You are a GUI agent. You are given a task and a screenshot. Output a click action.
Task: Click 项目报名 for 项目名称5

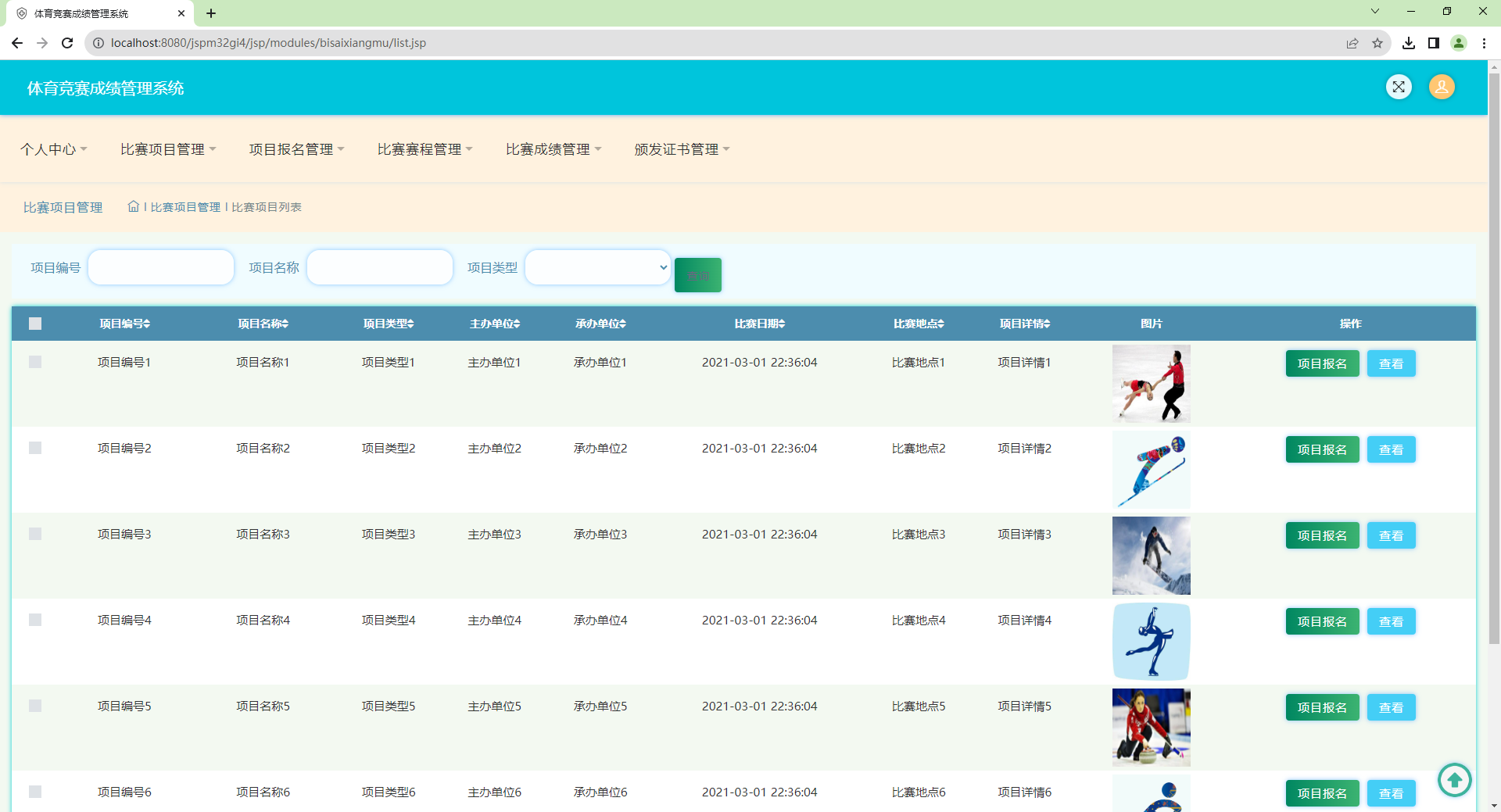point(1322,707)
